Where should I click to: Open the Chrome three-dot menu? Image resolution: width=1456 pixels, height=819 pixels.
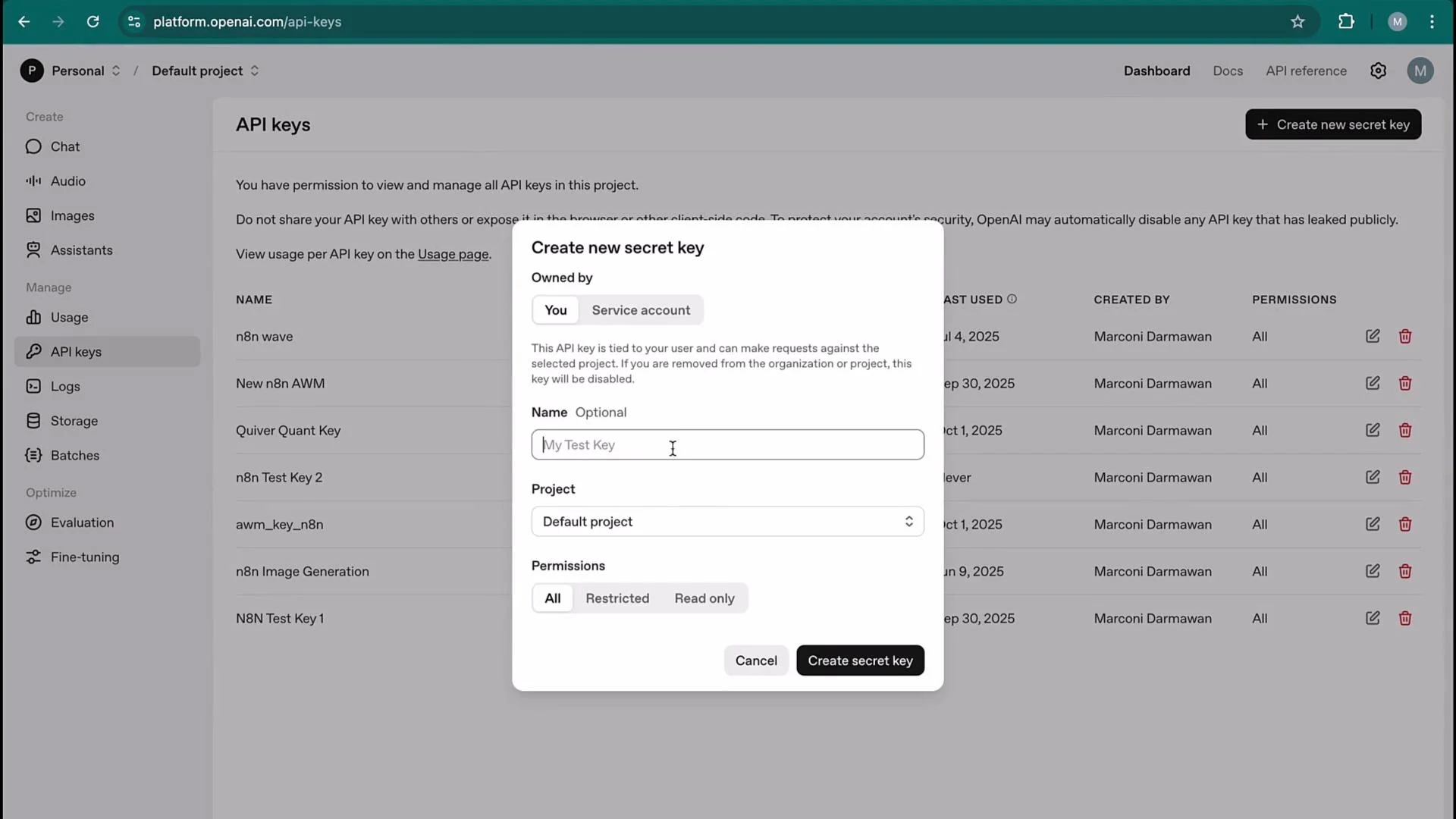pos(1432,22)
